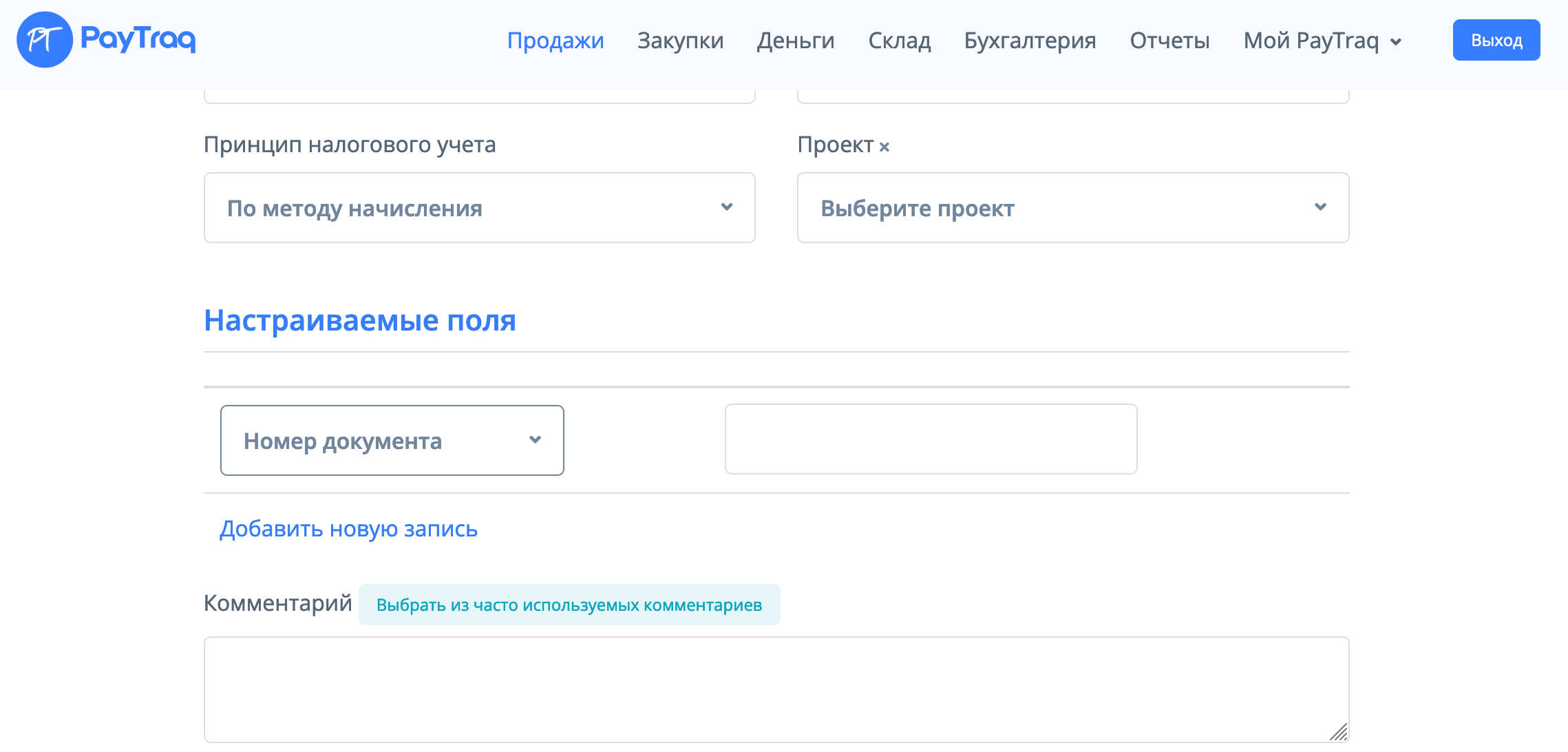Screen dimensions: 1568x752
Task: Choose from frequently used comments button
Action: [569, 605]
